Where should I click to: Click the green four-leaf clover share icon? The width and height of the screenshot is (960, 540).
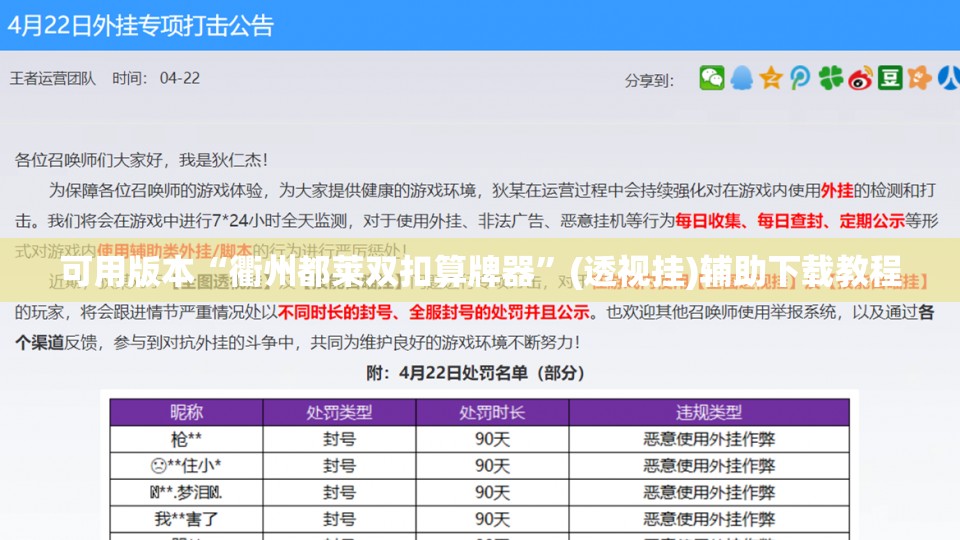830,78
